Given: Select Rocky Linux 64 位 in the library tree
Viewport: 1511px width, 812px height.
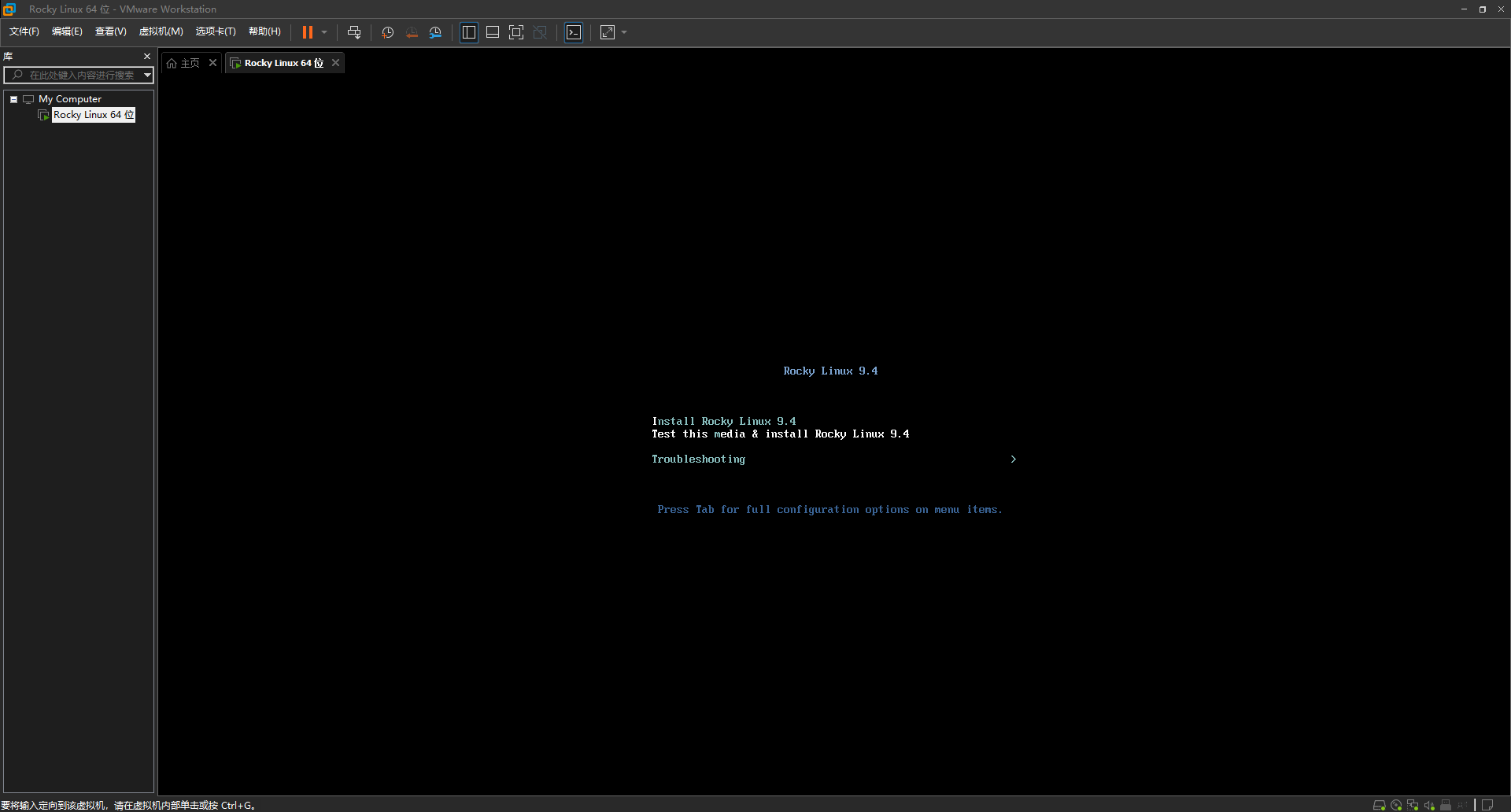Looking at the screenshot, I should 94,115.
